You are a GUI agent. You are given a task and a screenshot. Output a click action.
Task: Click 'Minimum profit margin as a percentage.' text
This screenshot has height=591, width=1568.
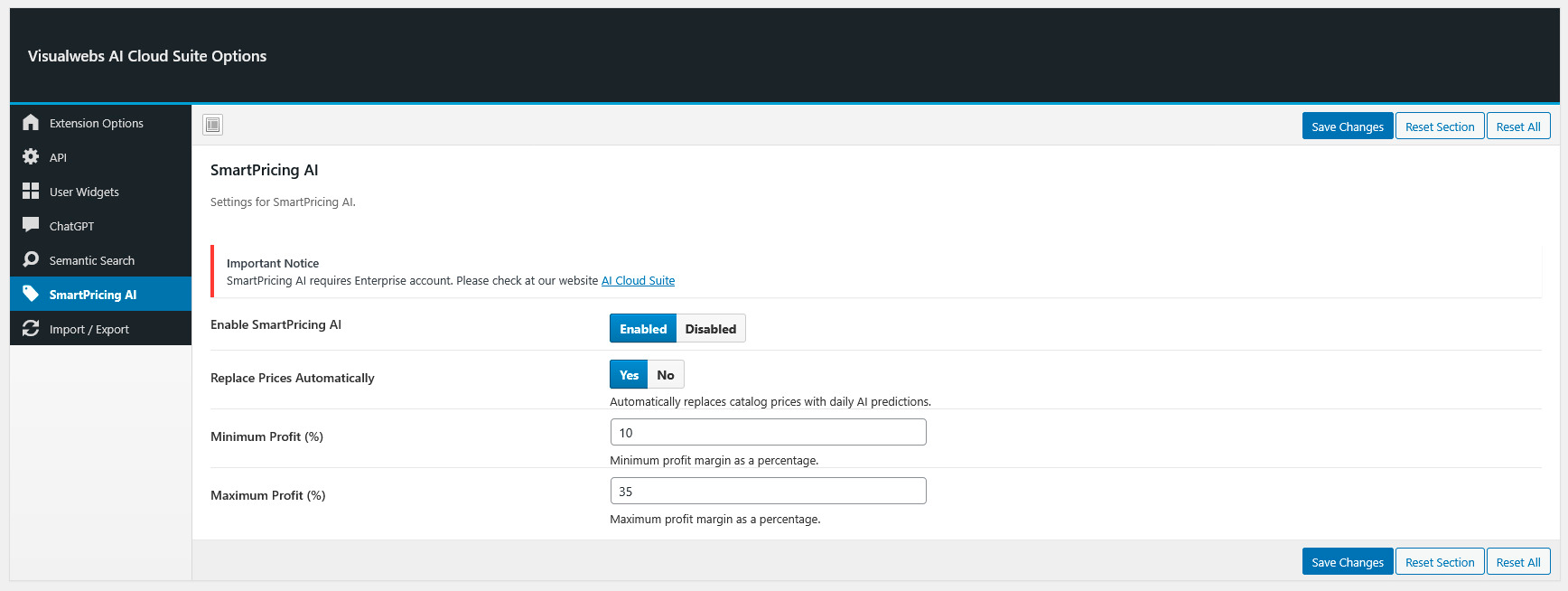click(x=714, y=461)
